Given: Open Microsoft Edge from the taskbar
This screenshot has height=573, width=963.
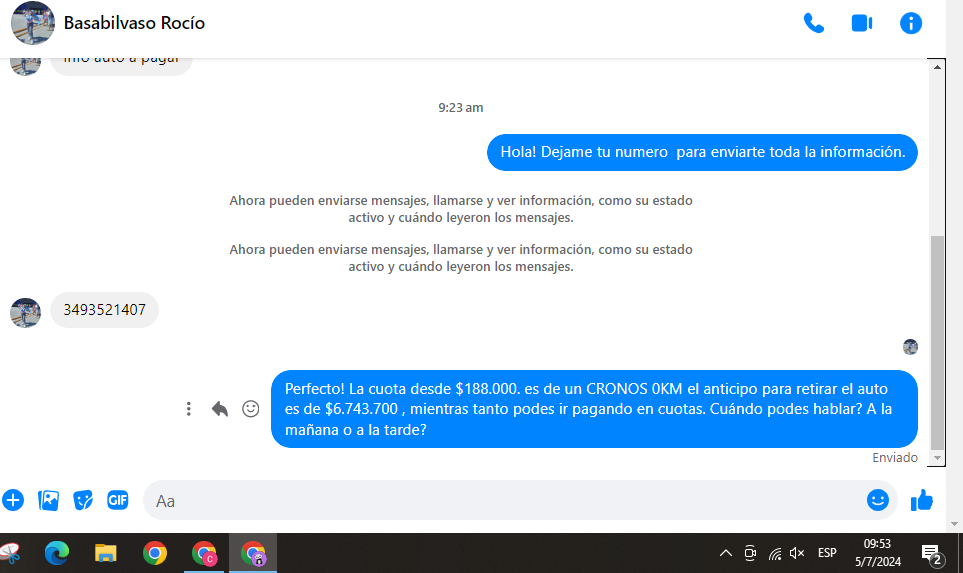Looking at the screenshot, I should click(x=57, y=553).
